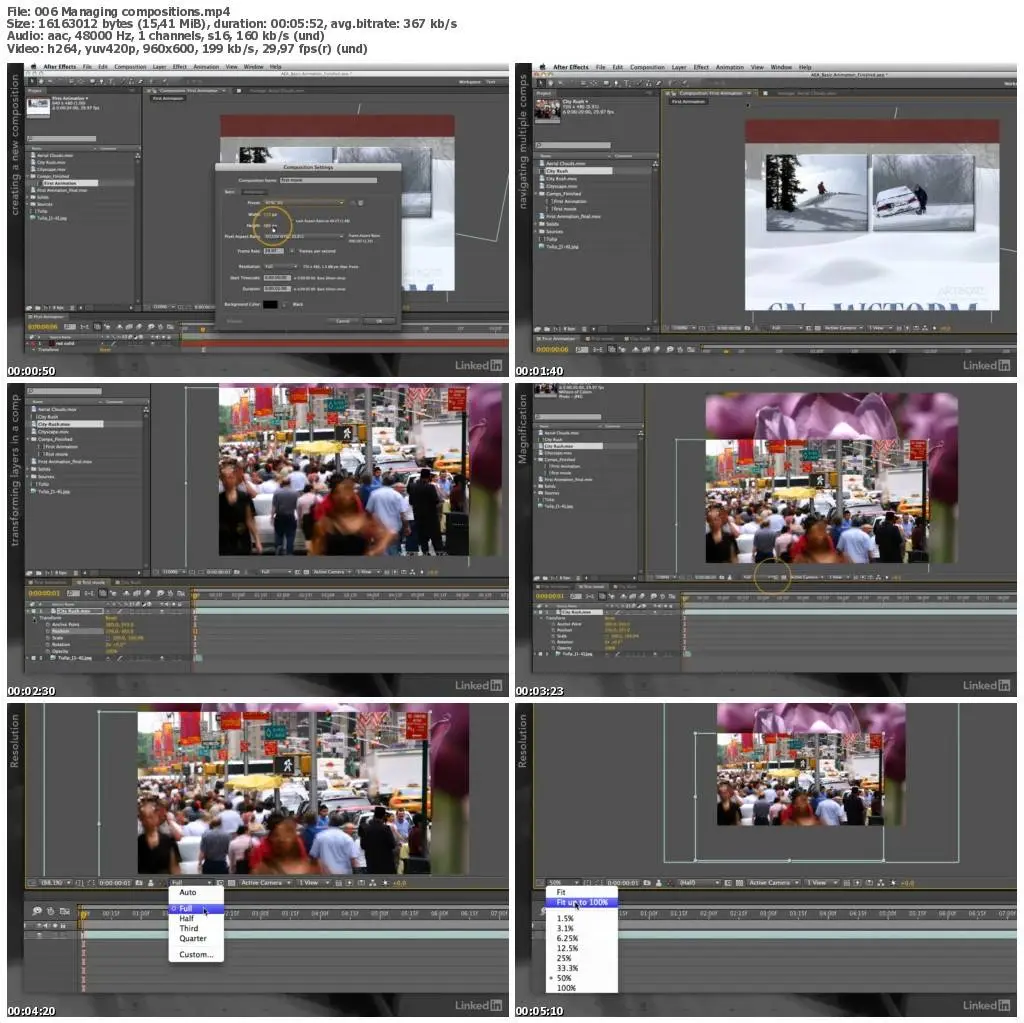In the 00:04:20 frame, open the 1 View dropdown
1024x1023 pixels.
313,883
